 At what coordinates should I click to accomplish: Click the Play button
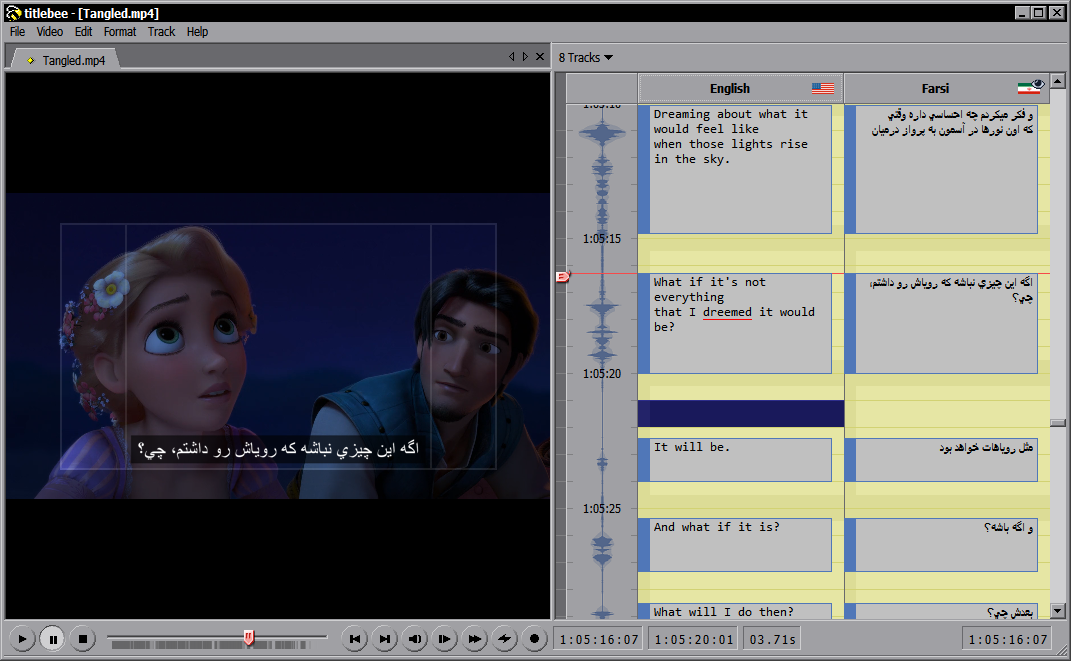pyautogui.click(x=22, y=639)
